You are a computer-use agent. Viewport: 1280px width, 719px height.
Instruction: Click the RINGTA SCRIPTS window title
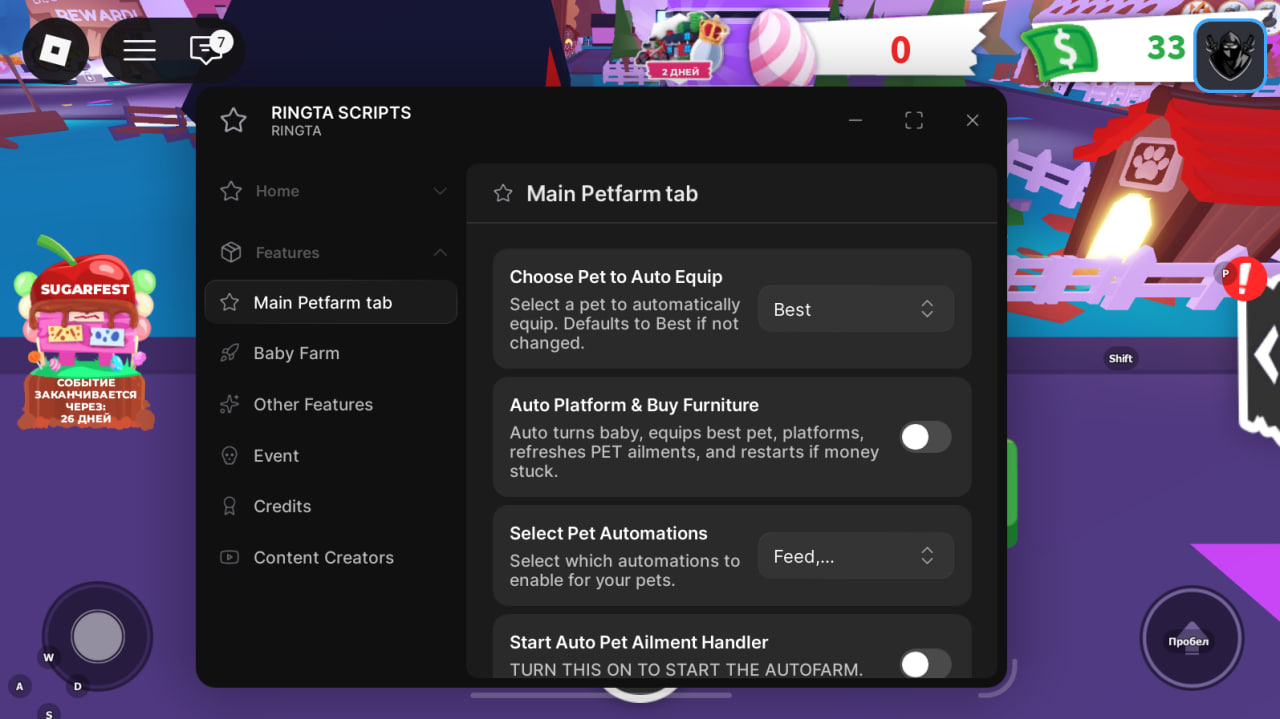click(x=341, y=113)
